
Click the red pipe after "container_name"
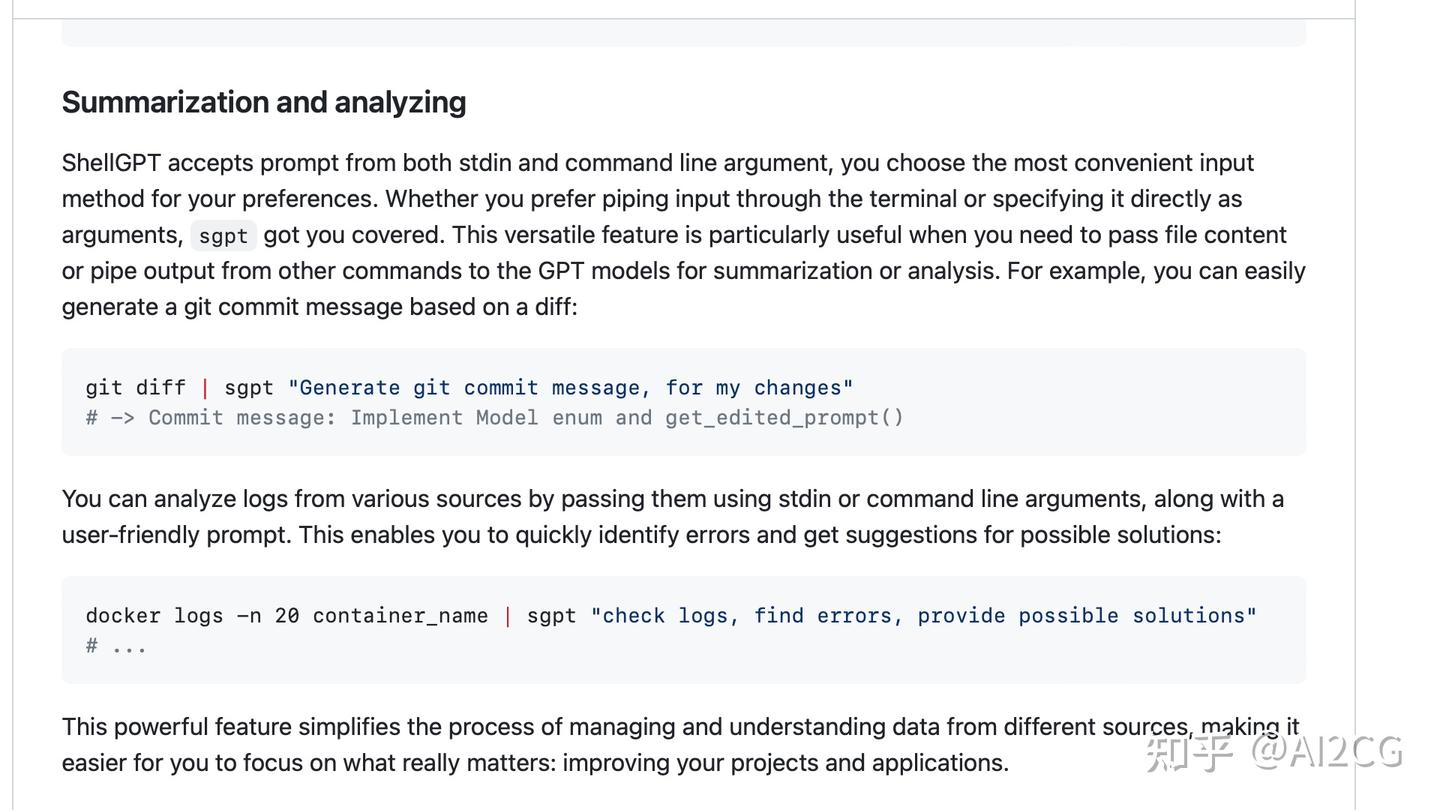point(508,616)
